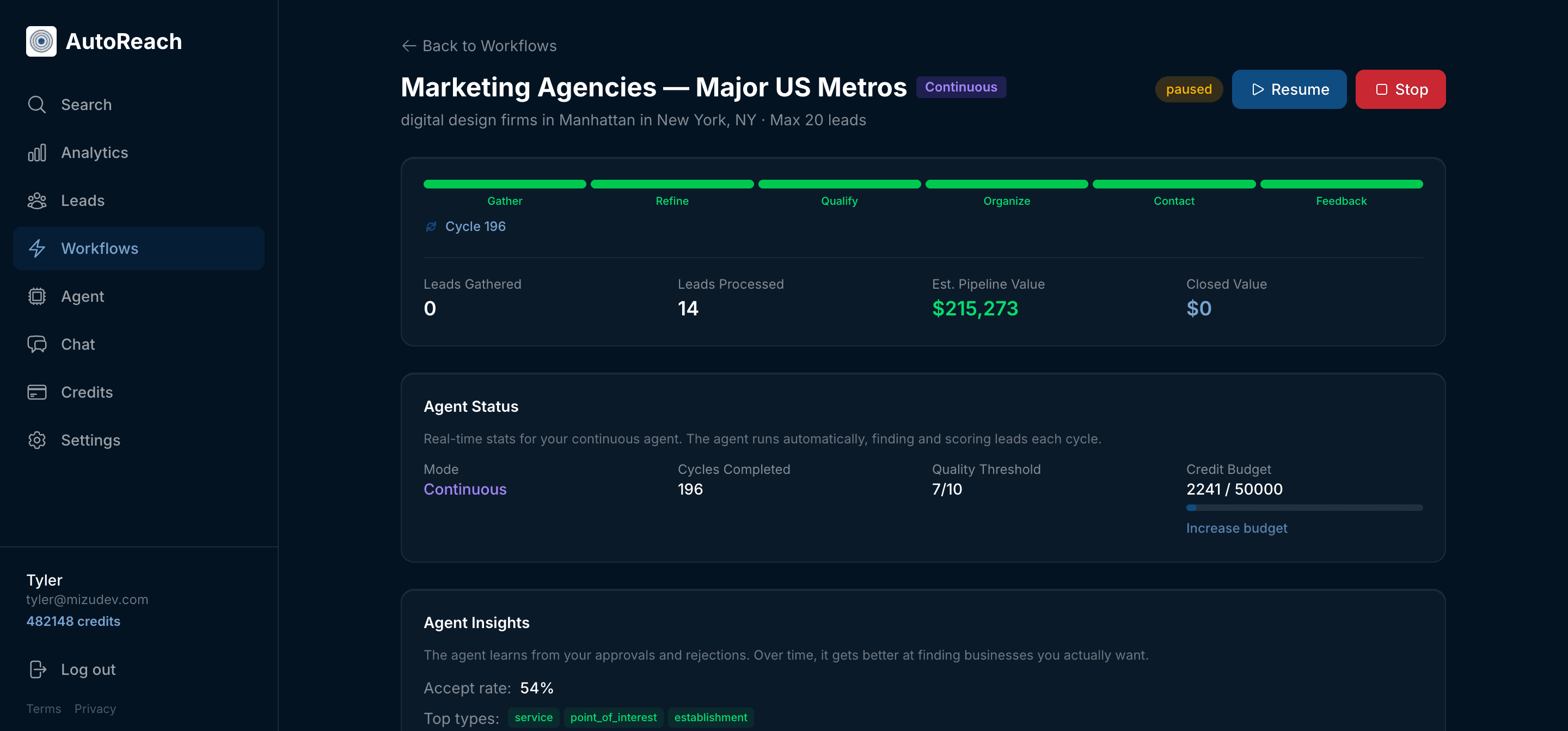Click Back to Workflows
The width and height of the screenshot is (1568, 731).
pyautogui.click(x=479, y=46)
